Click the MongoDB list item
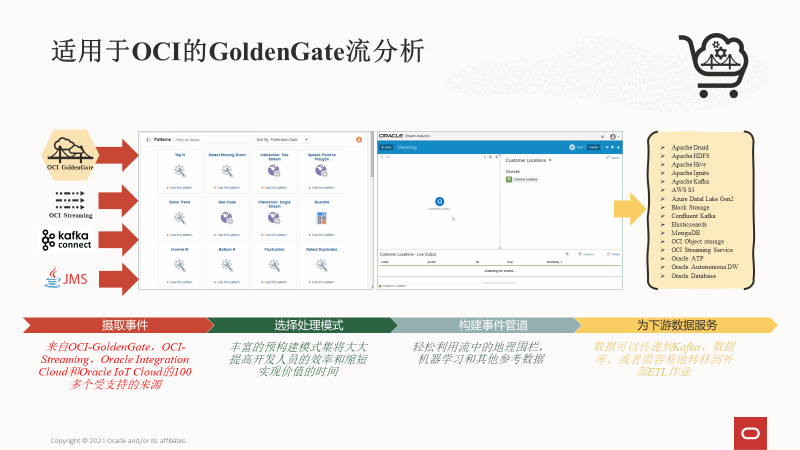The image size is (800, 450). tap(685, 233)
